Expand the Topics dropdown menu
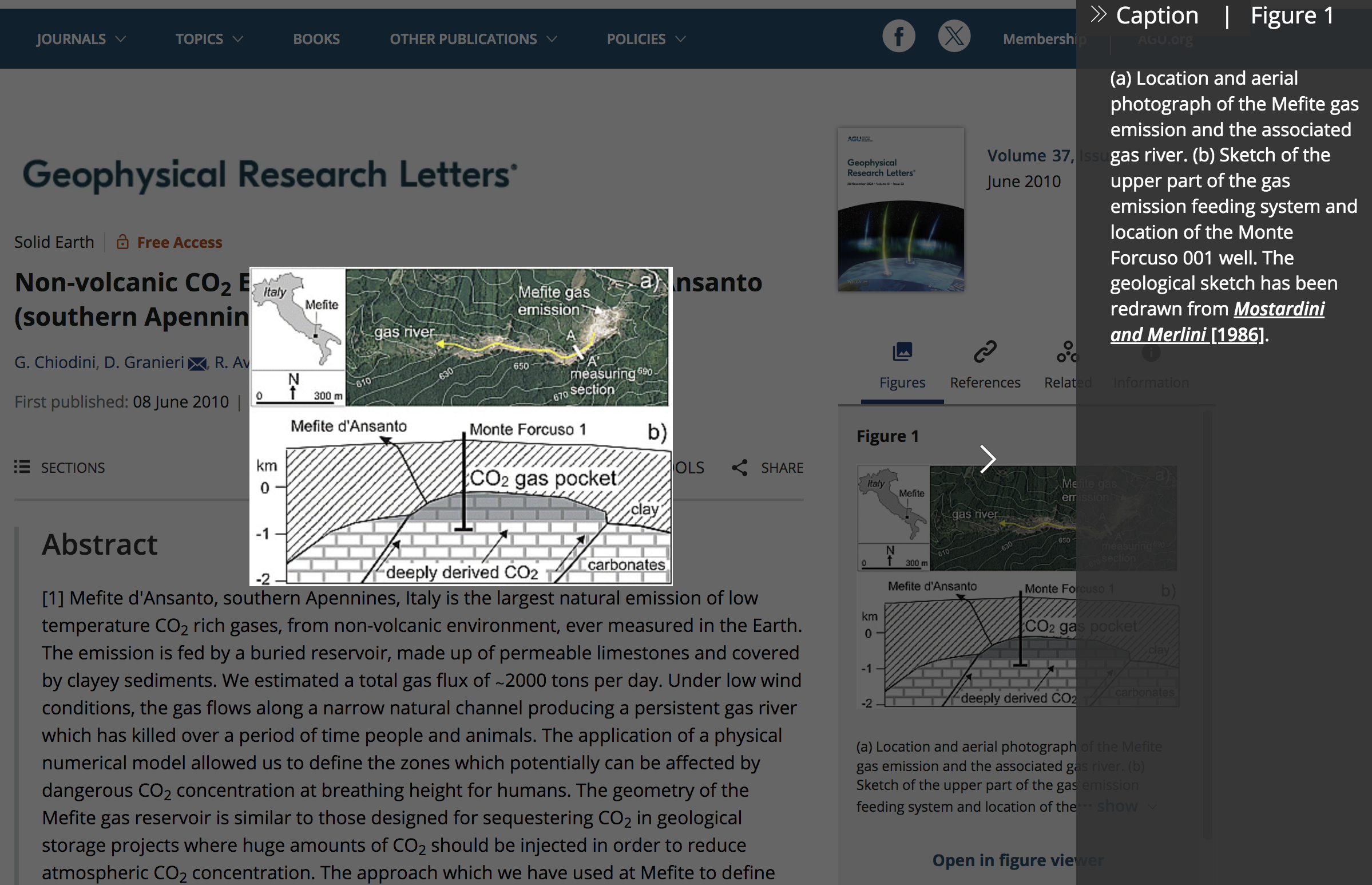The height and width of the screenshot is (885, 1372). coord(209,39)
